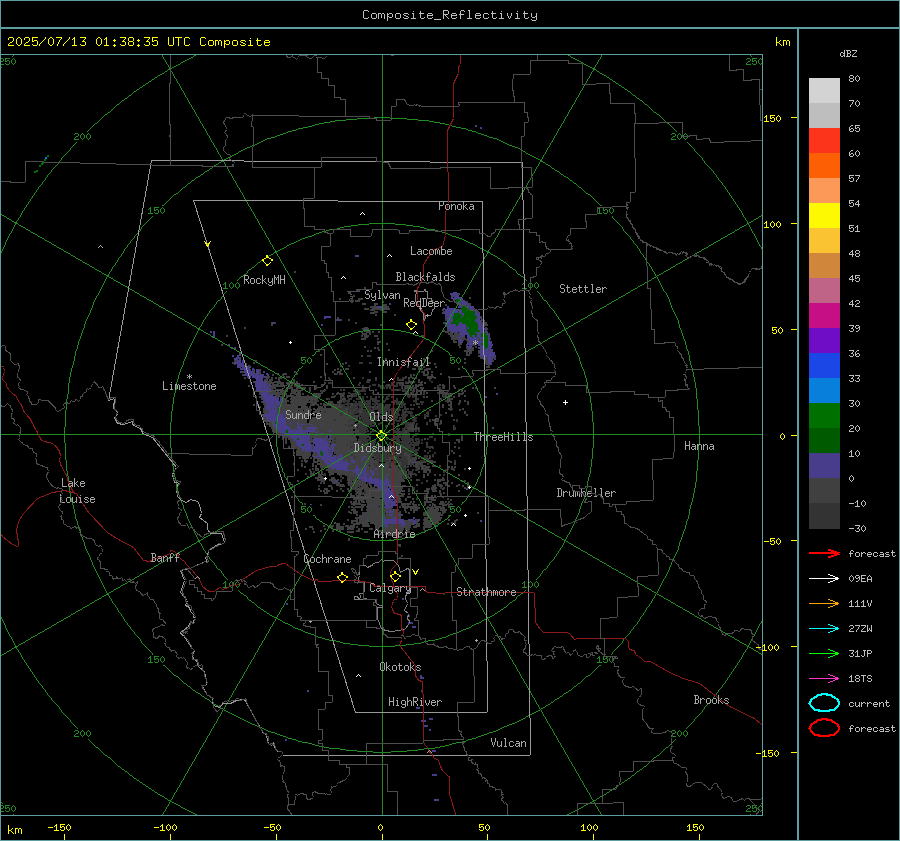Image resolution: width=900 pixels, height=841 pixels.
Task: Click the Blackfalds city label
Action: tap(425, 277)
